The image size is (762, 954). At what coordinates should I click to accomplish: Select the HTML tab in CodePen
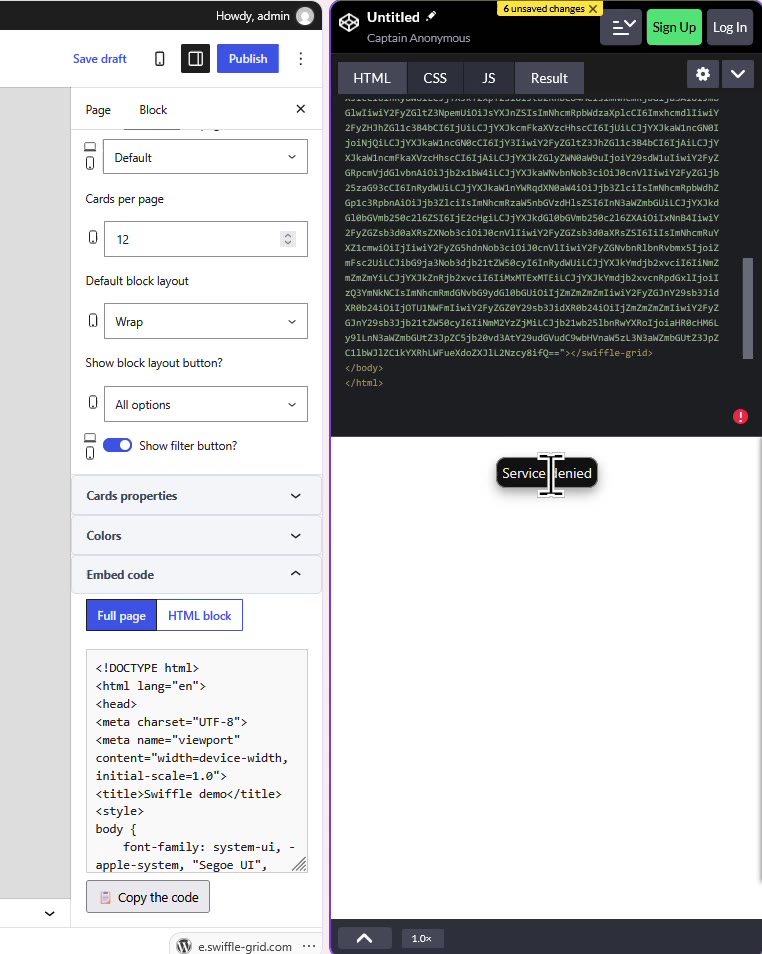point(372,78)
